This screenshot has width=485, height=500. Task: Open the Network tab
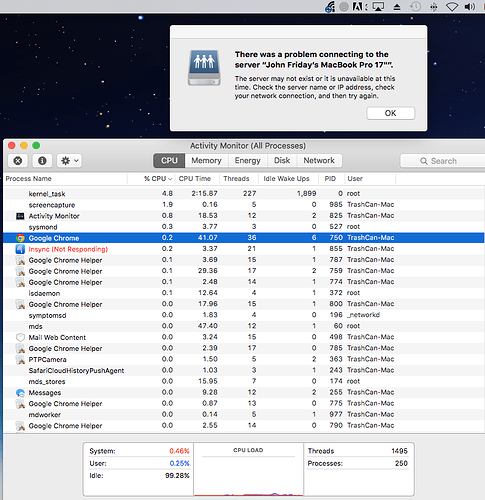pos(319,161)
